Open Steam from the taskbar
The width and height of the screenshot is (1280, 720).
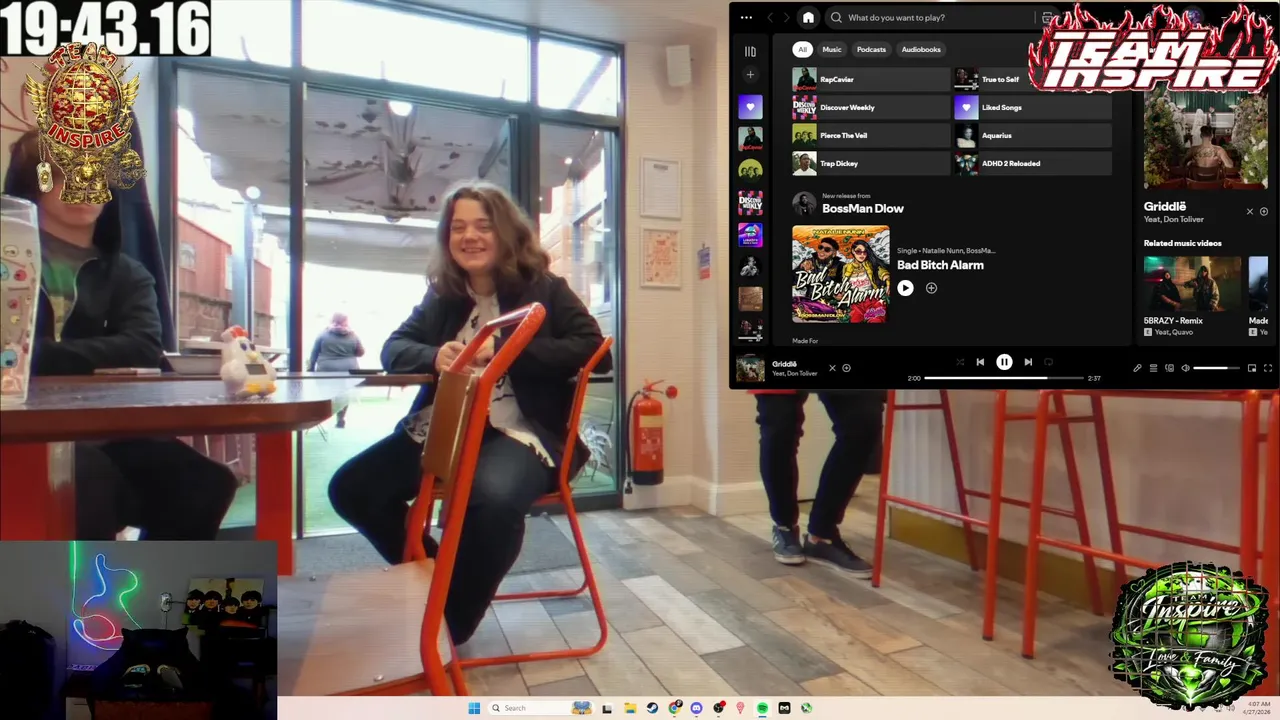[652, 708]
